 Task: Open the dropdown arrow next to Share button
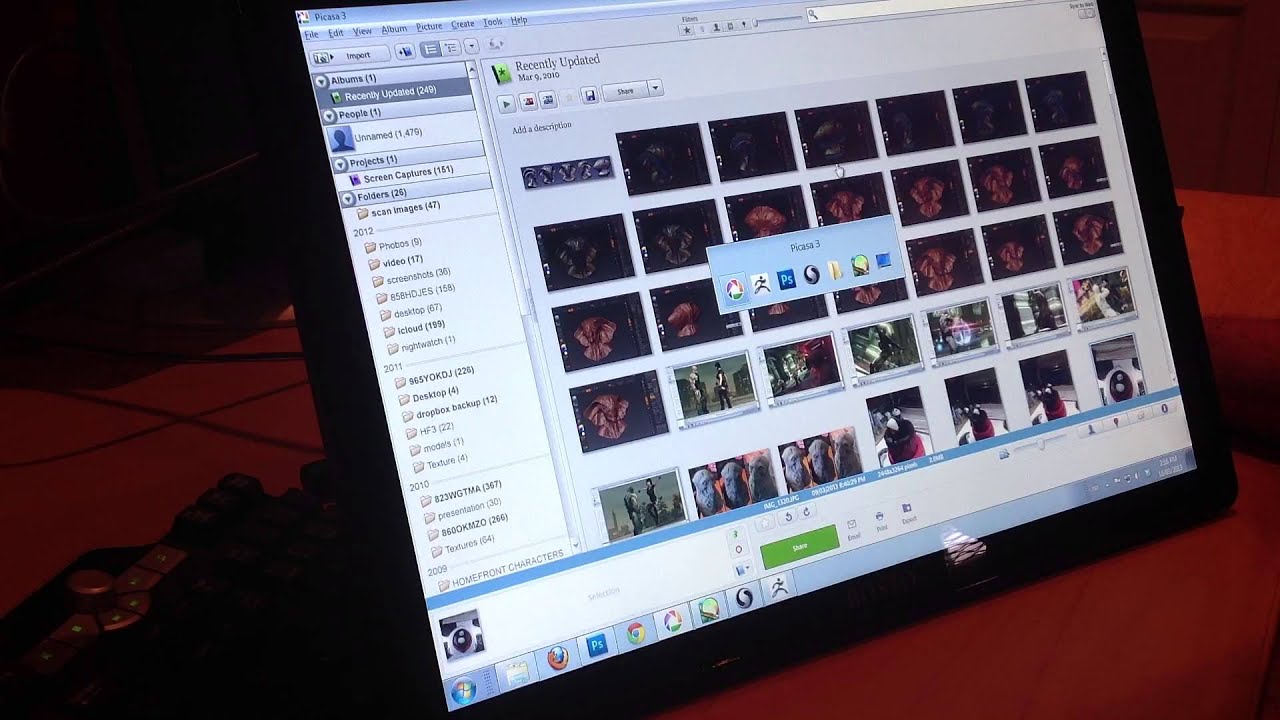(x=655, y=88)
